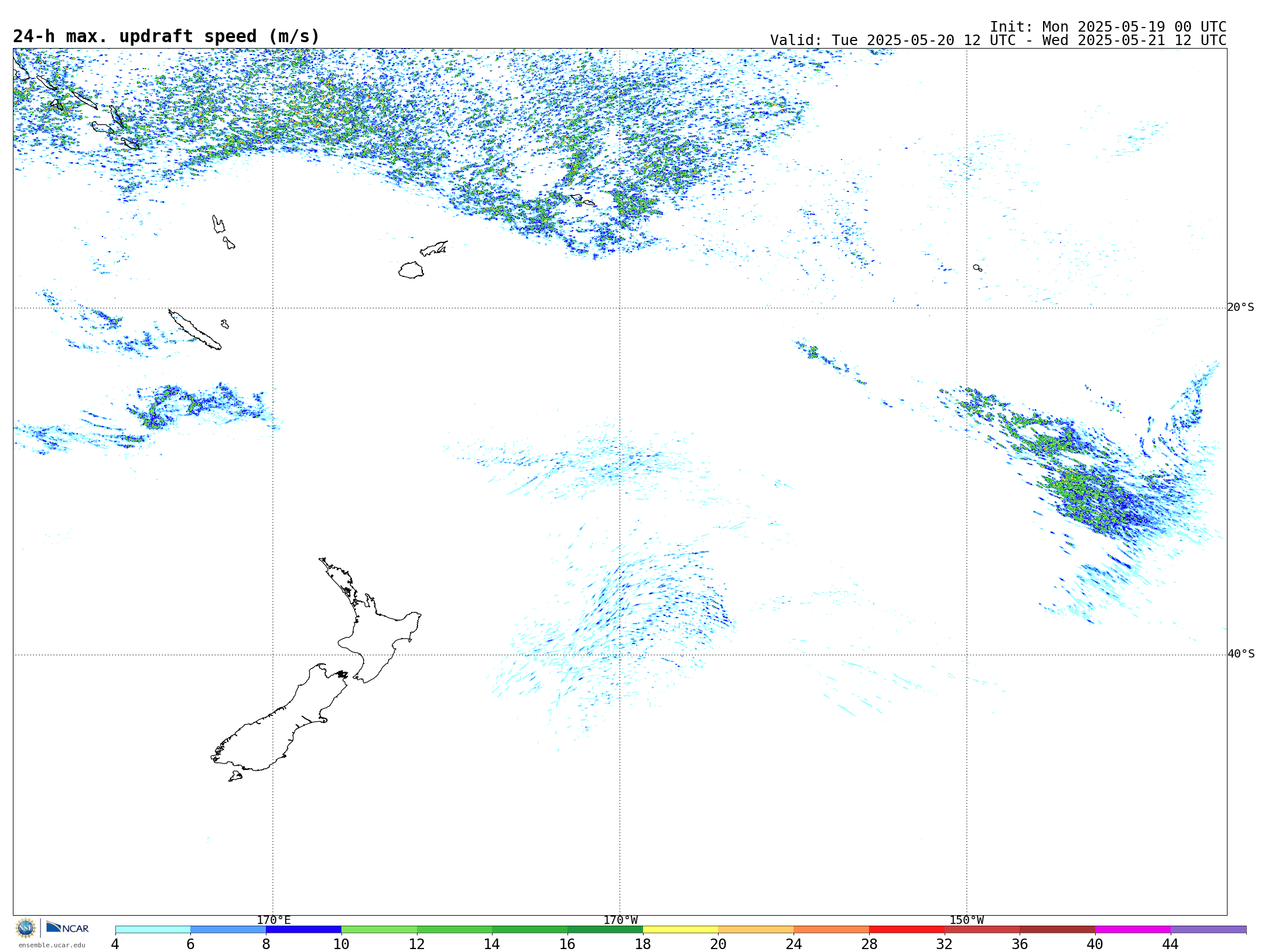The width and height of the screenshot is (1265, 952).
Task: Click the NSF logo
Action: 26,928
